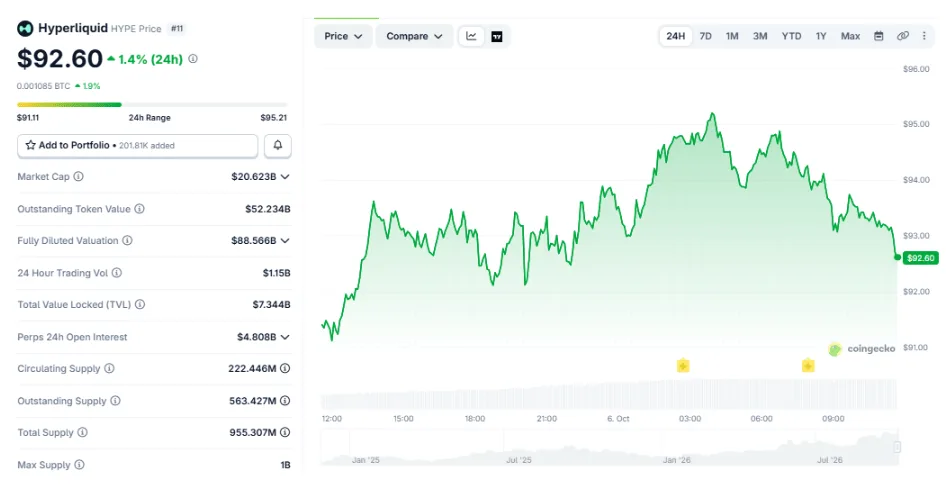Open the calendar date range picker
This screenshot has height=484, width=946.
click(878, 36)
